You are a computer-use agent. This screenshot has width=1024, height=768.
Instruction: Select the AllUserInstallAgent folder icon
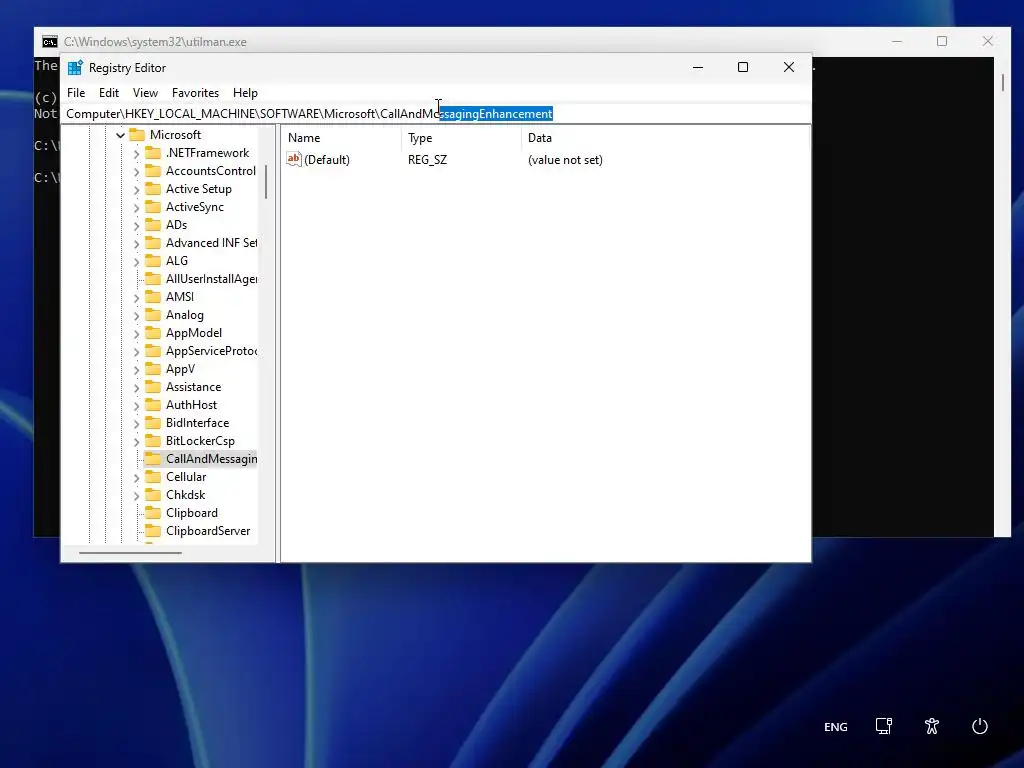point(153,279)
